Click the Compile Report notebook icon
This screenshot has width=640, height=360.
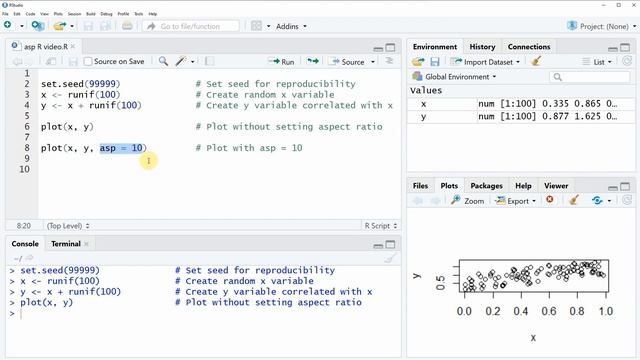[x=209, y=61]
